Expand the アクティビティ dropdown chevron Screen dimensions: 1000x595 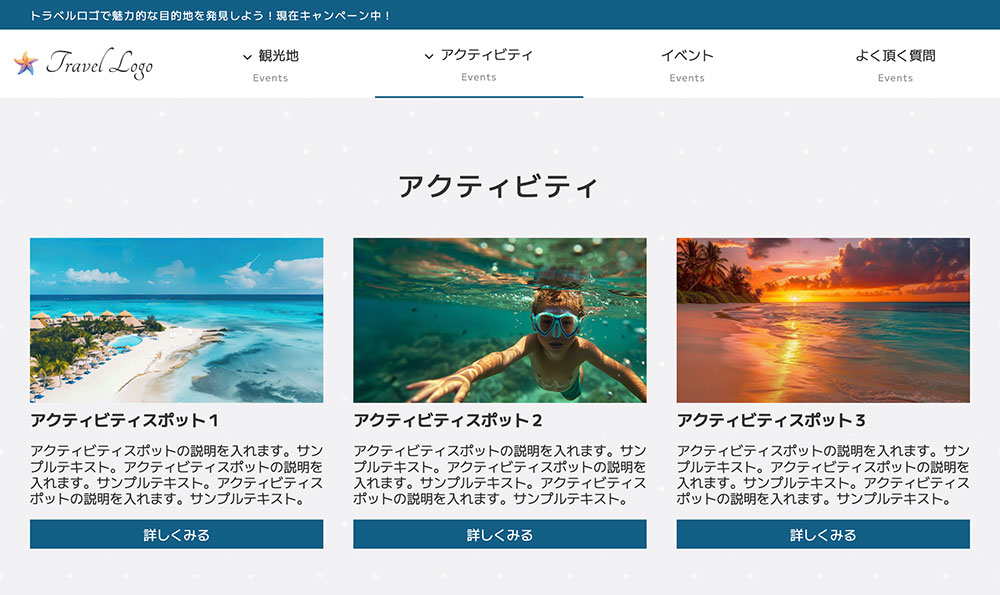tap(429, 56)
